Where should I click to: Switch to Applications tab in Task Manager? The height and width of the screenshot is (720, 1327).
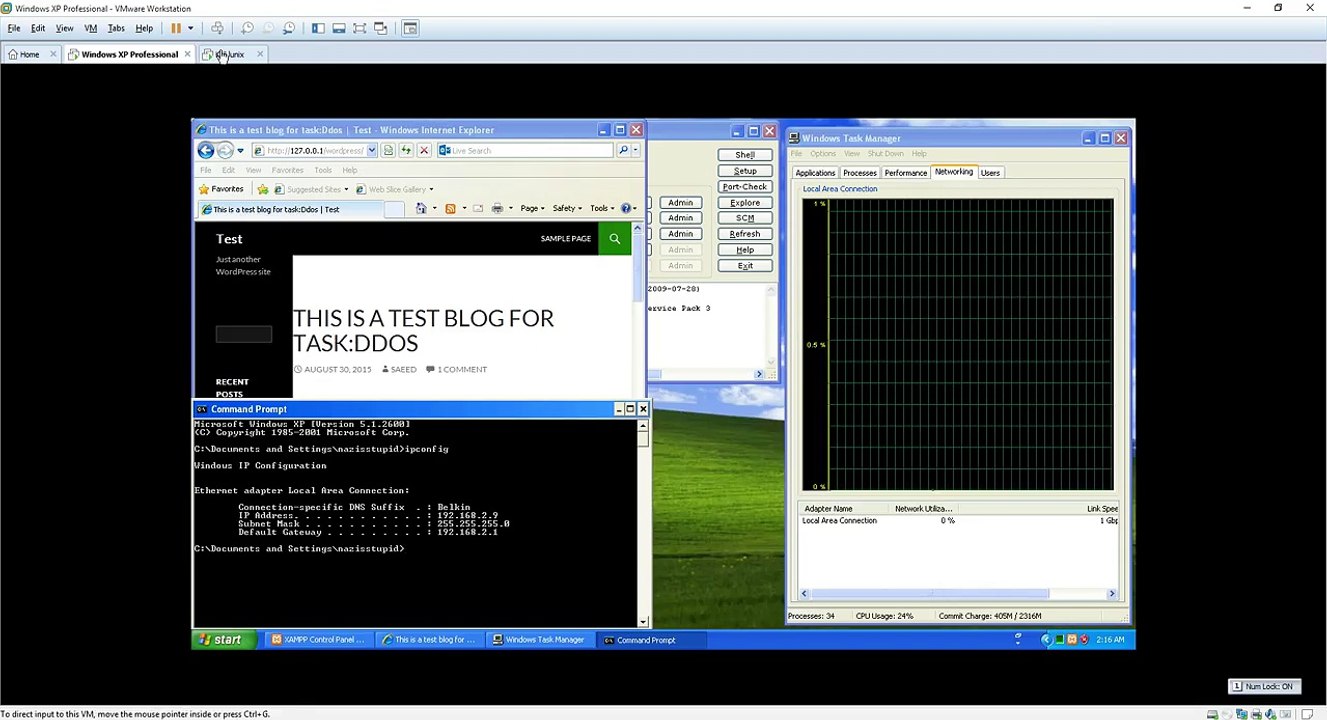tap(815, 173)
